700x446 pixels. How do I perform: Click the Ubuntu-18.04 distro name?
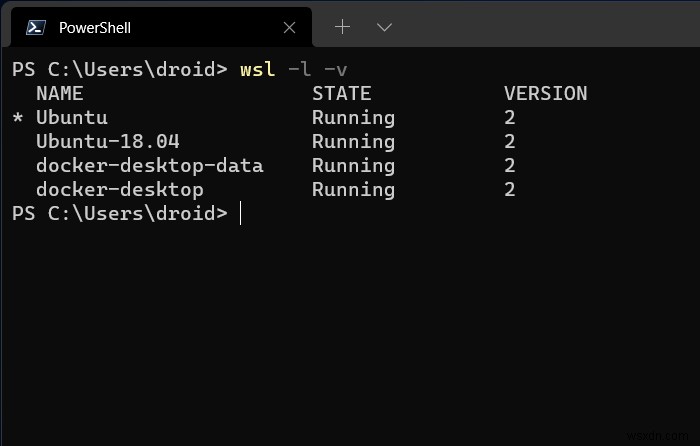(x=107, y=141)
